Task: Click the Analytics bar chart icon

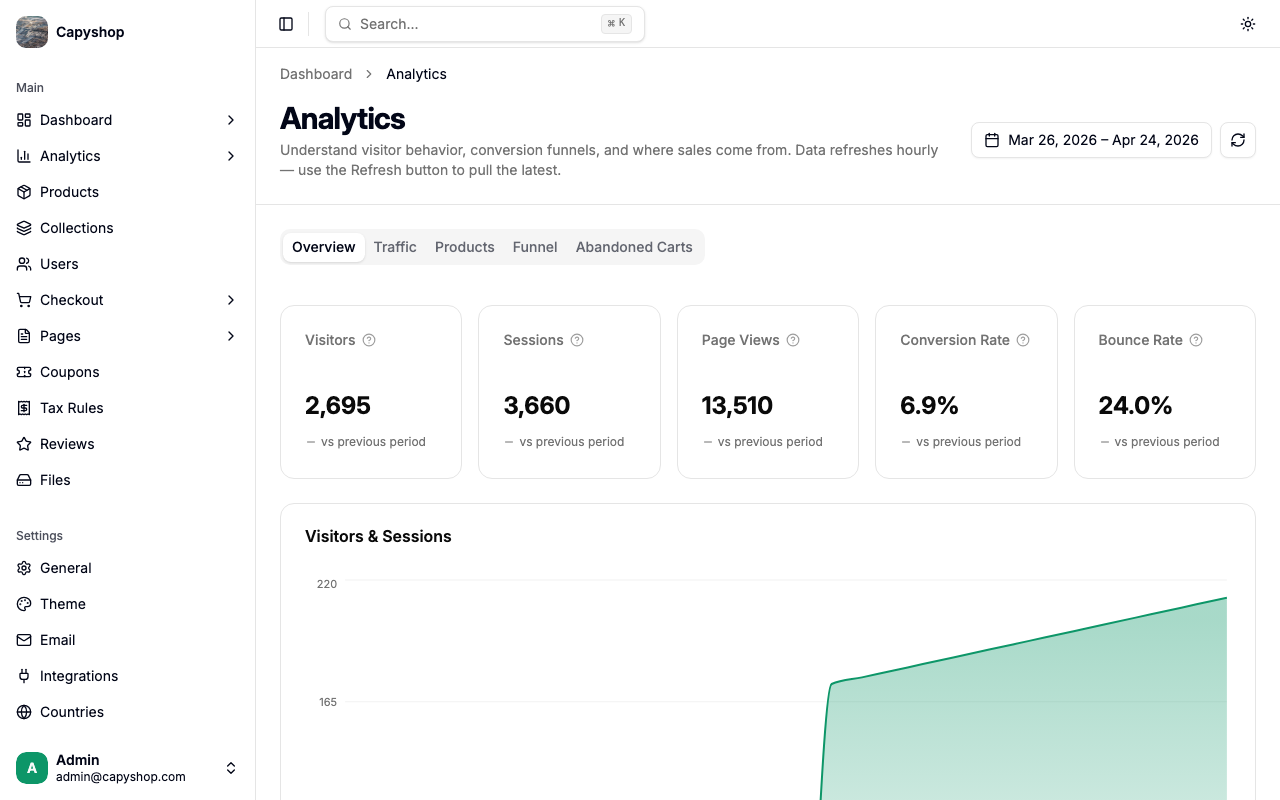Action: 24,156
